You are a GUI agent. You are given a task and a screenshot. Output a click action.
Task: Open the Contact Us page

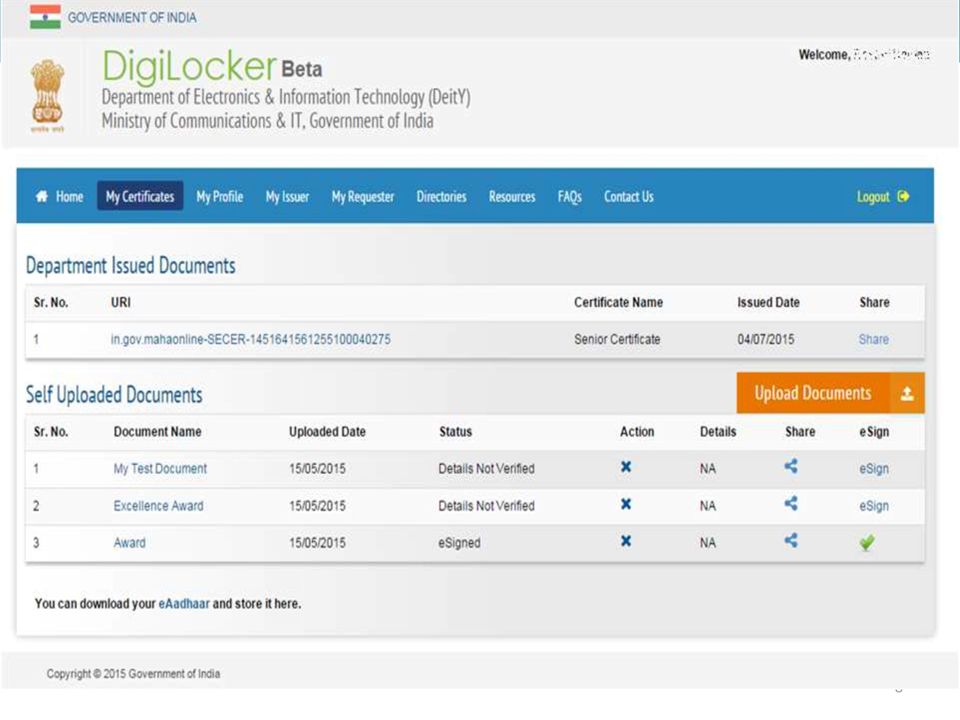pos(629,197)
